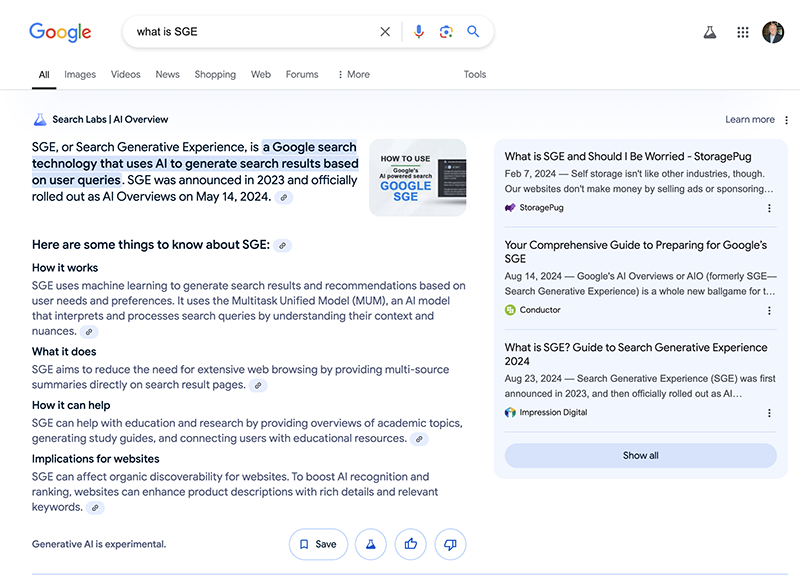Click link icon after 'nuances.'
Screen dimensions: 800x578
[89, 332]
